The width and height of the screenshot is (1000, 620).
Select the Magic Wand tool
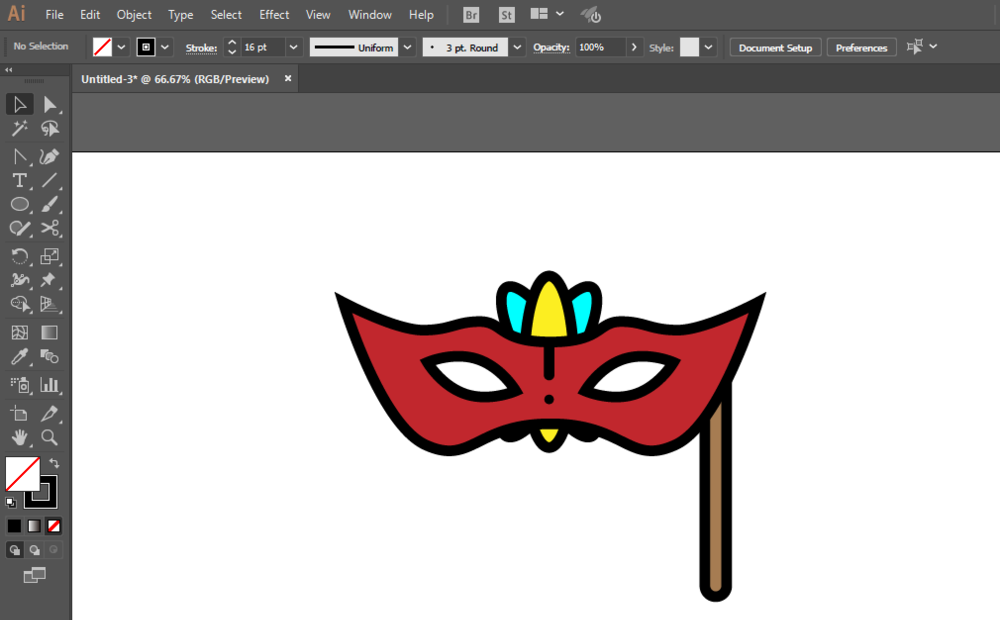coord(19,129)
